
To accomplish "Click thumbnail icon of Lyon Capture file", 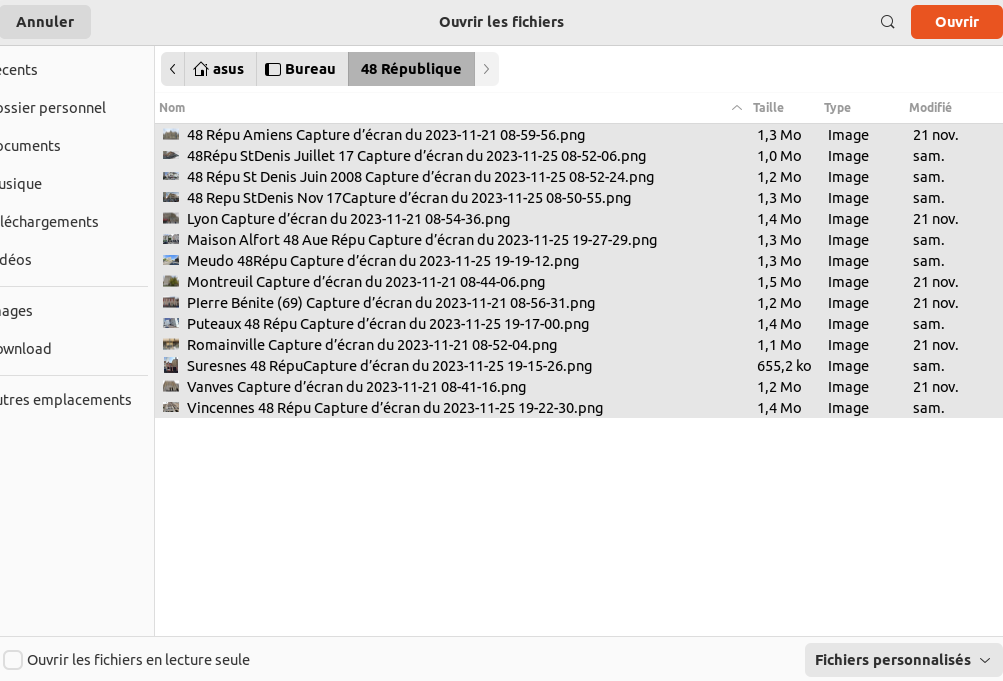I will 171,219.
